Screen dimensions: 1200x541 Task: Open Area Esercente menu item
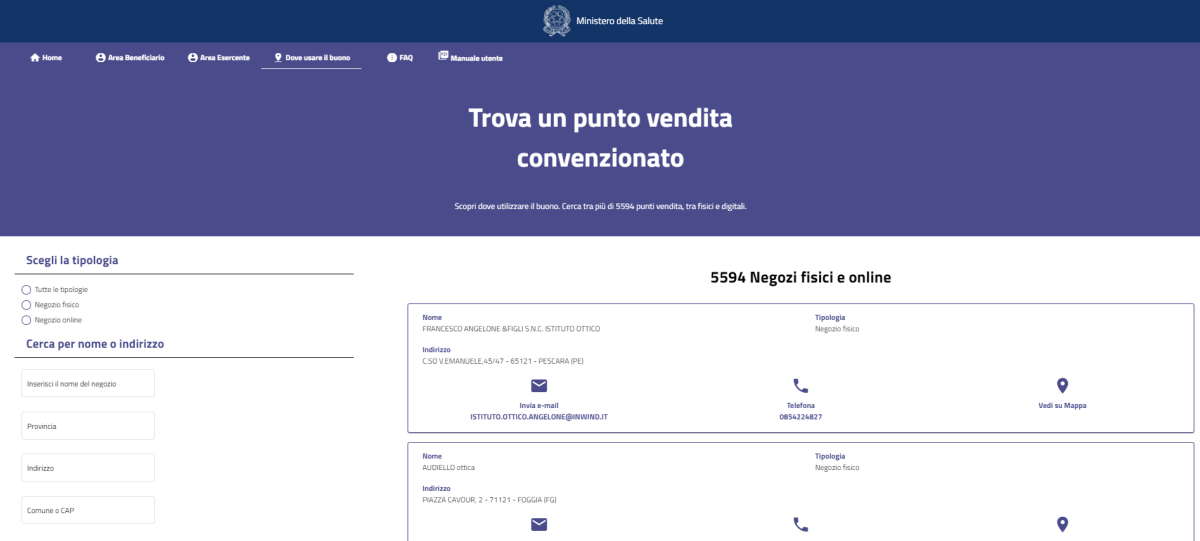[x=219, y=58]
